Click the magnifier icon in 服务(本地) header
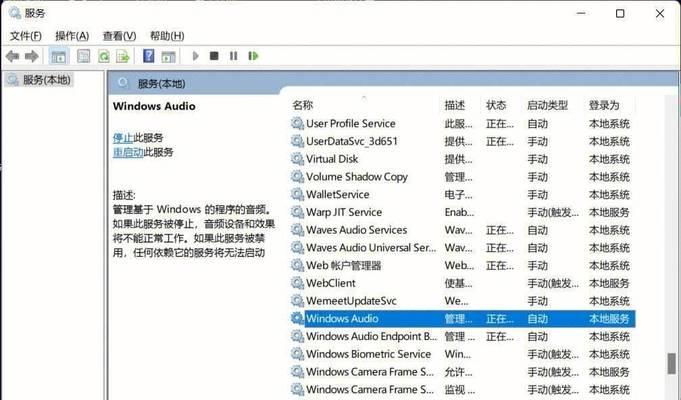The width and height of the screenshot is (681, 400). pyautogui.click(x=123, y=83)
